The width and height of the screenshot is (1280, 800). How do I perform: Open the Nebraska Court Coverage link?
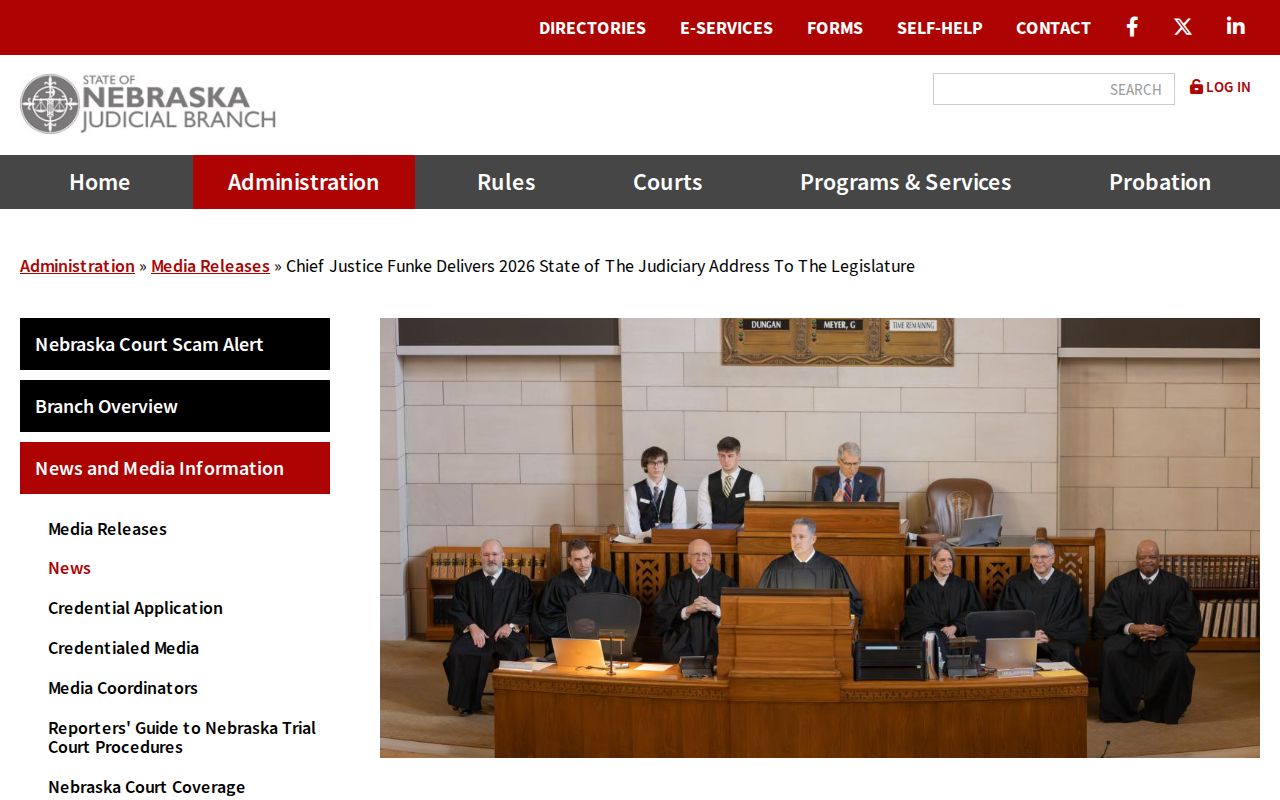click(x=146, y=787)
